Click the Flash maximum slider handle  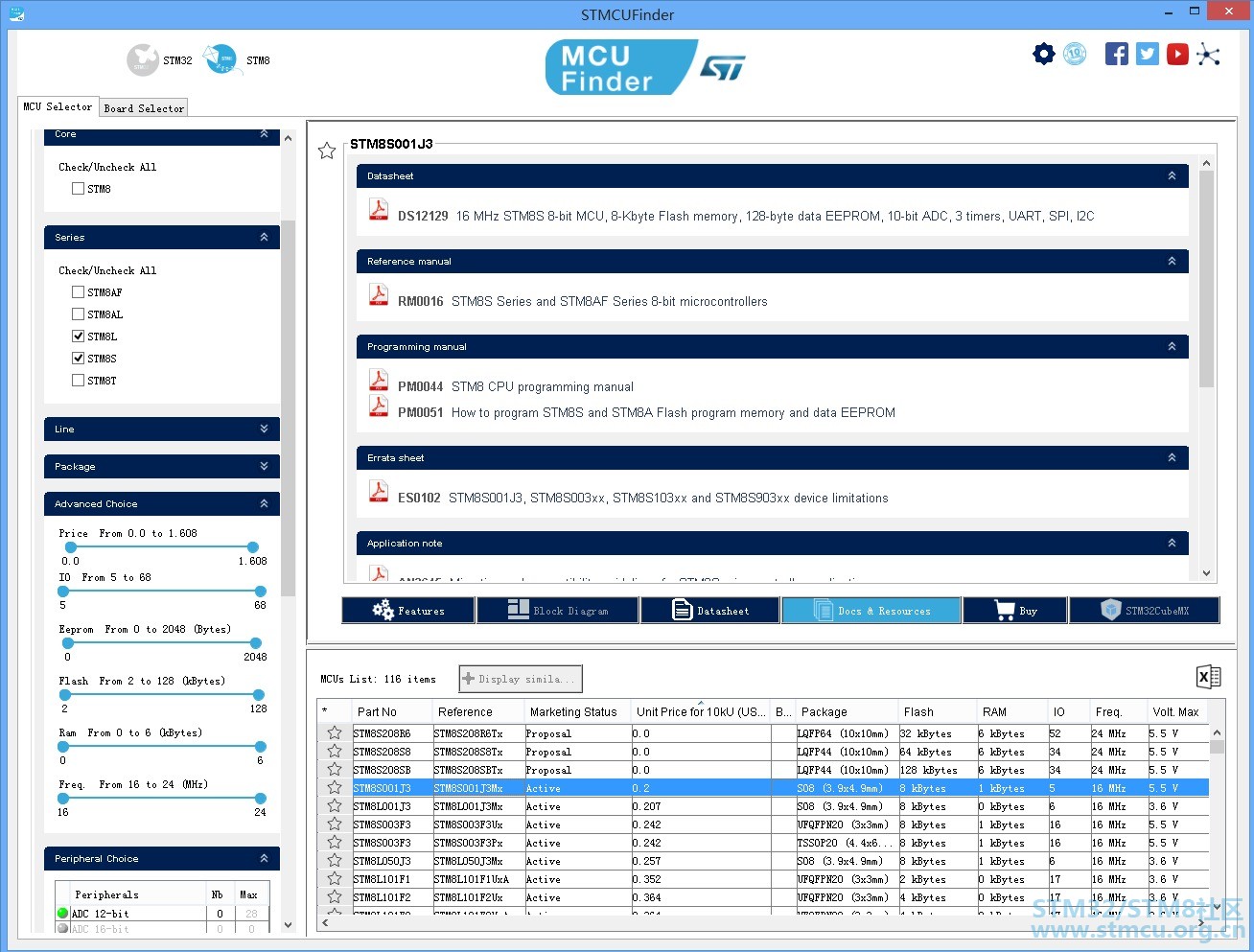coord(259,694)
